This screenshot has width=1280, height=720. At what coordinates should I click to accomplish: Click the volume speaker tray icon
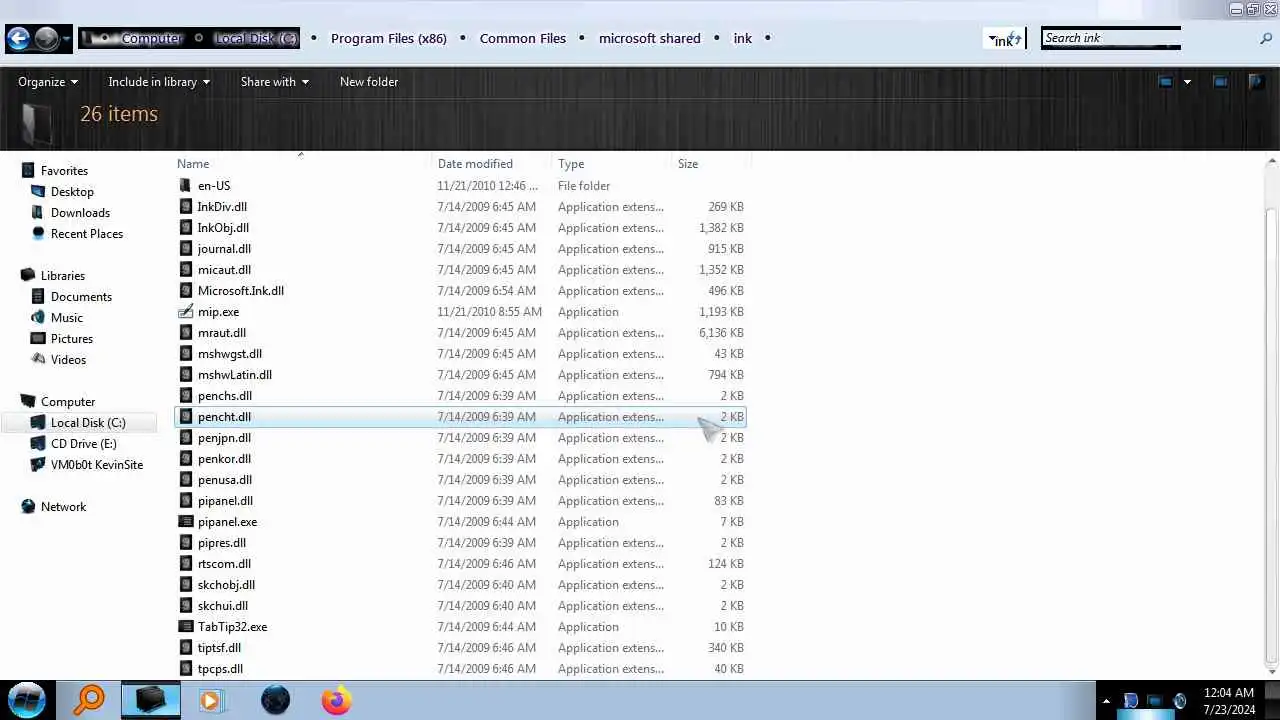click(x=1180, y=701)
